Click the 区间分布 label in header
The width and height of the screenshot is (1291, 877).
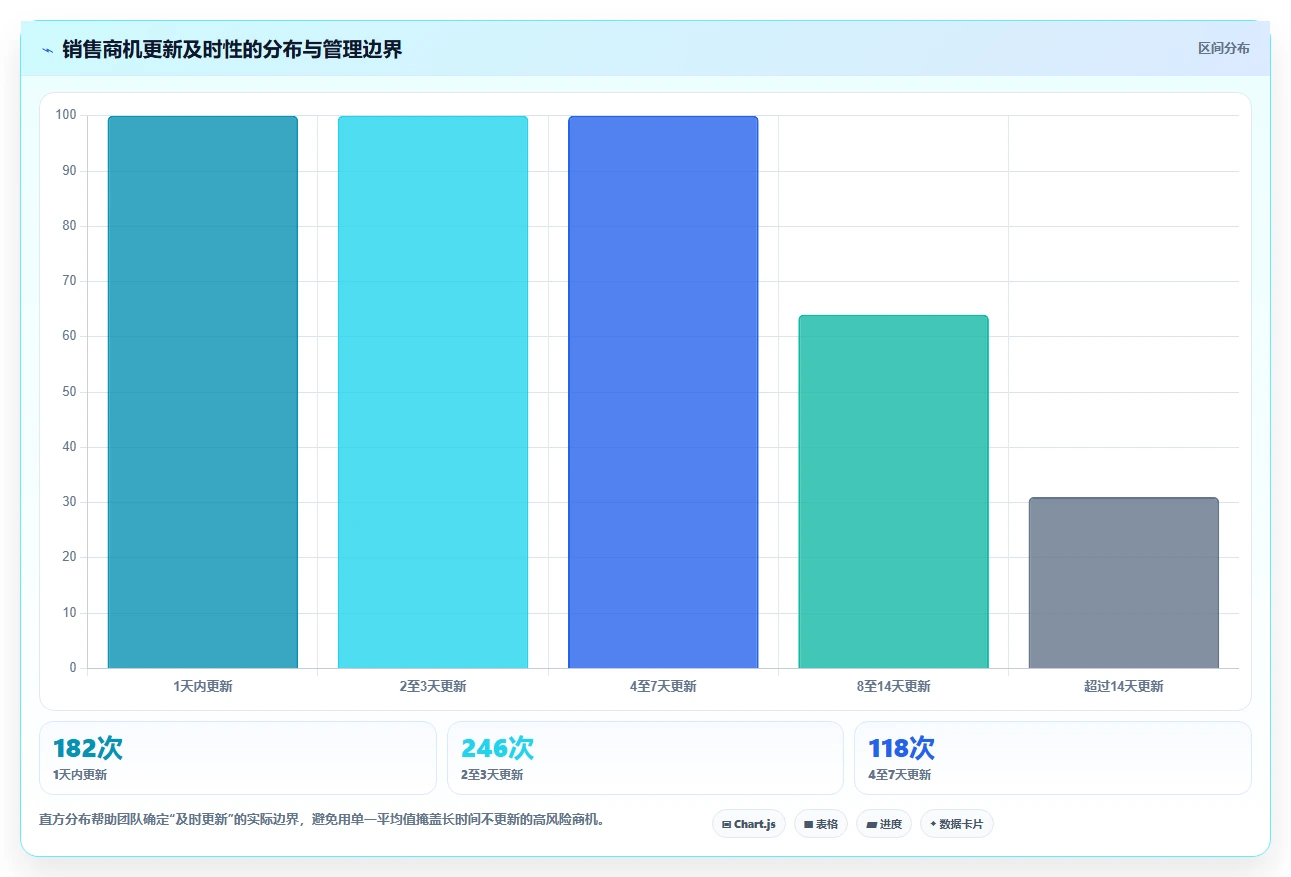click(x=1224, y=48)
